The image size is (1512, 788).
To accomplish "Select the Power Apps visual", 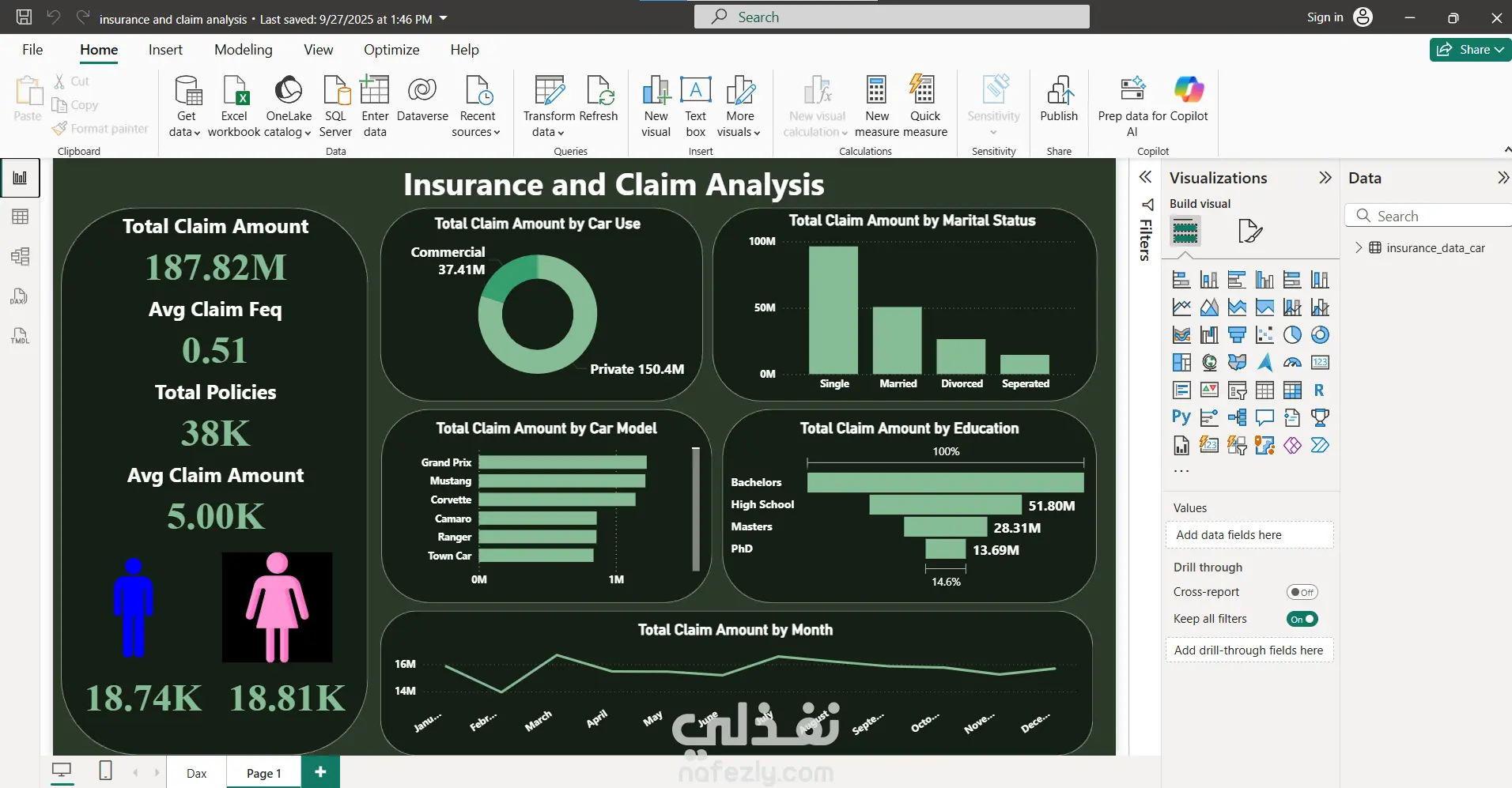I will point(1292,445).
